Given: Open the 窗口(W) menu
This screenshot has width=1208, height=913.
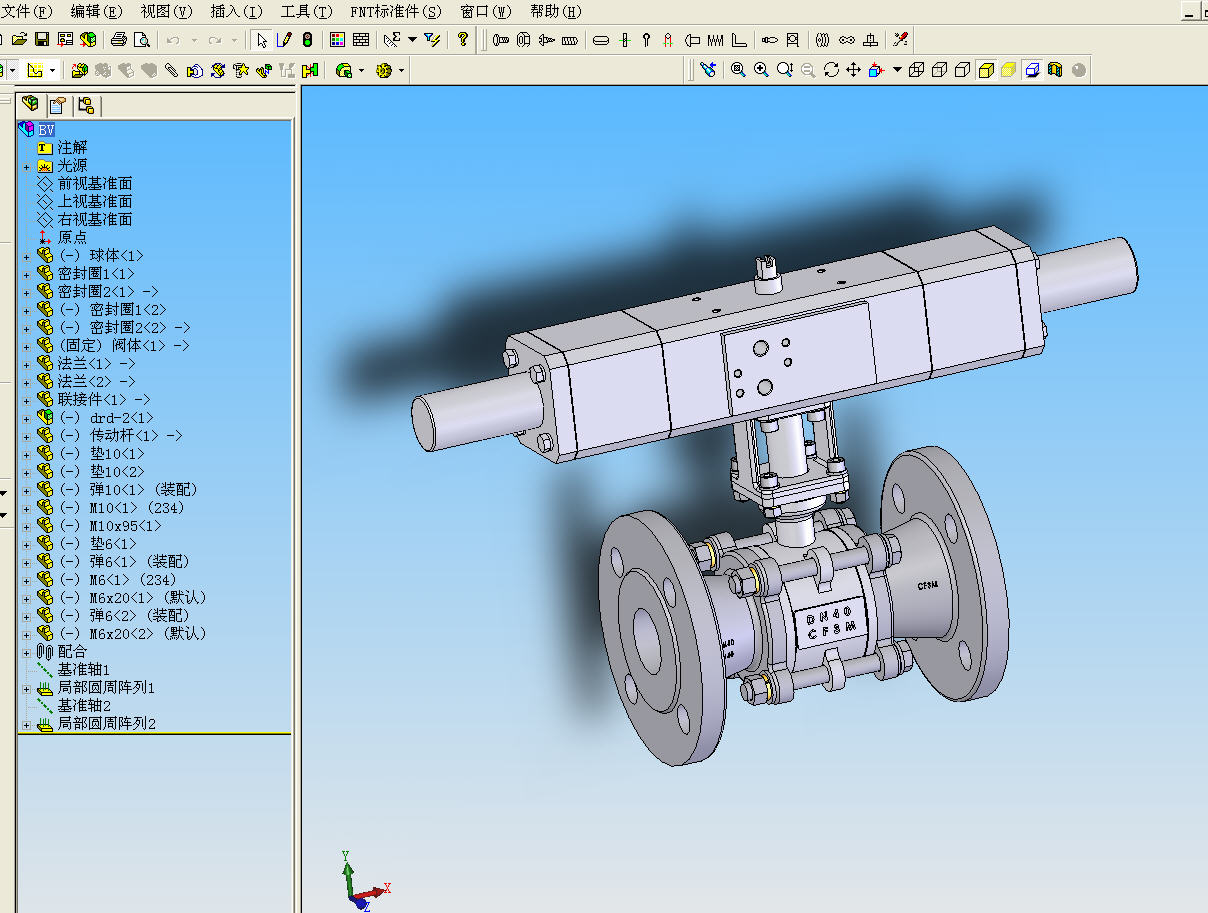Looking at the screenshot, I should (x=485, y=12).
